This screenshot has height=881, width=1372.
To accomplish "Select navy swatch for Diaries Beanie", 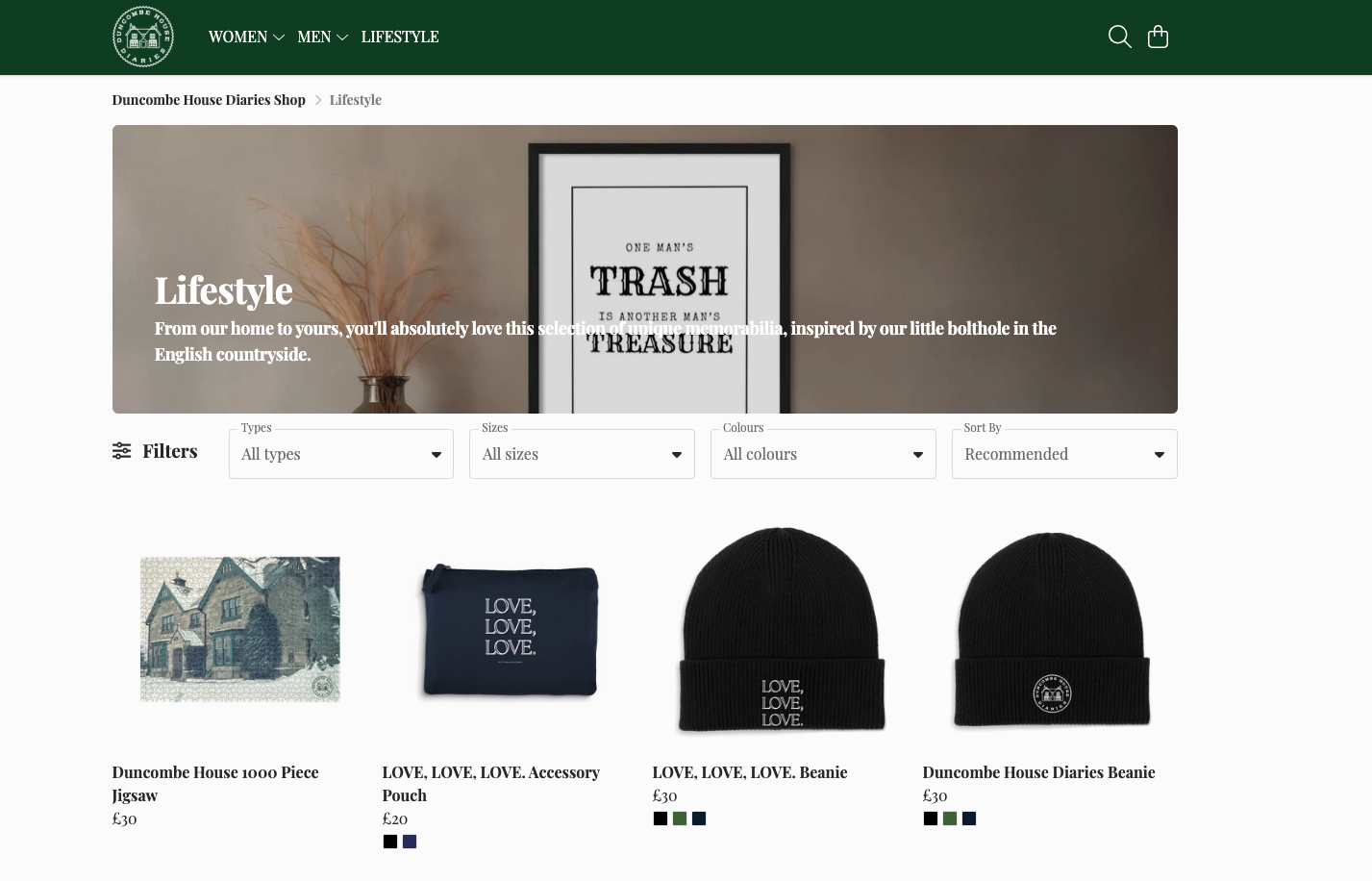I will tap(969, 818).
